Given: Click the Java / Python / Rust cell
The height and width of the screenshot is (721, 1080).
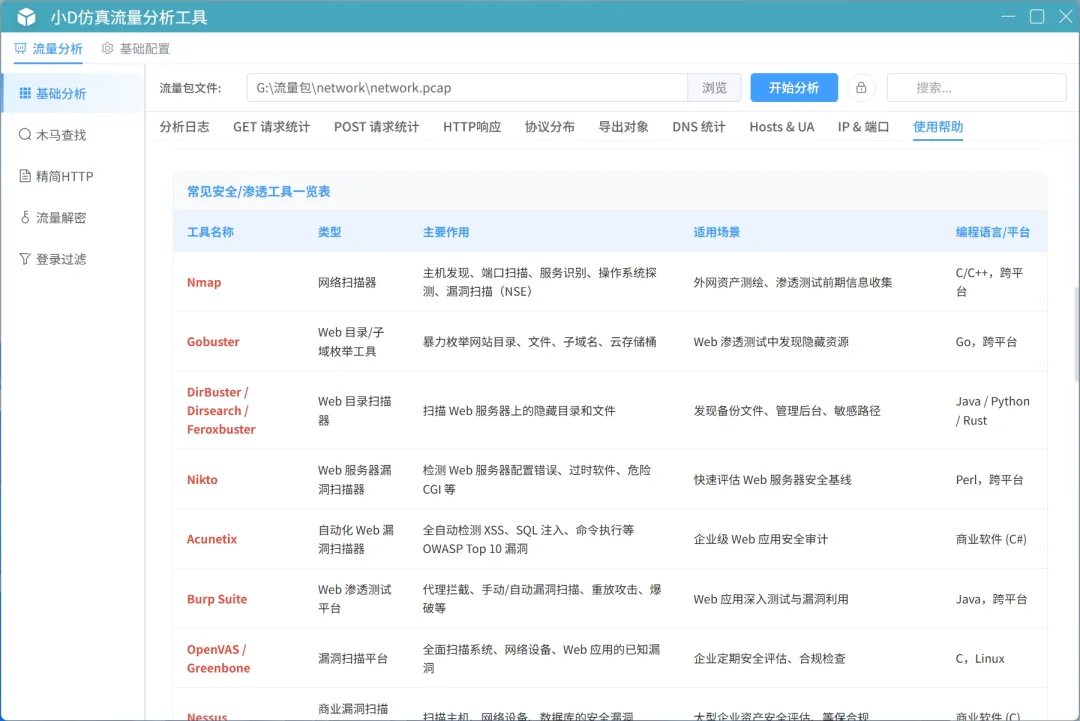Looking at the screenshot, I should [993, 410].
